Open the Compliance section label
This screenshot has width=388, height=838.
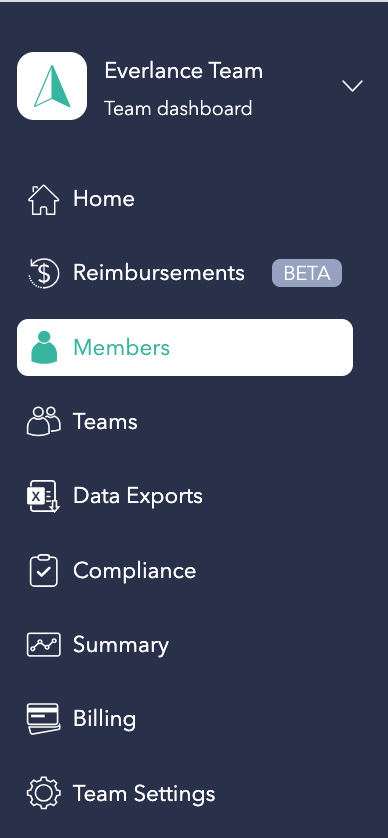pyautogui.click(x=135, y=571)
